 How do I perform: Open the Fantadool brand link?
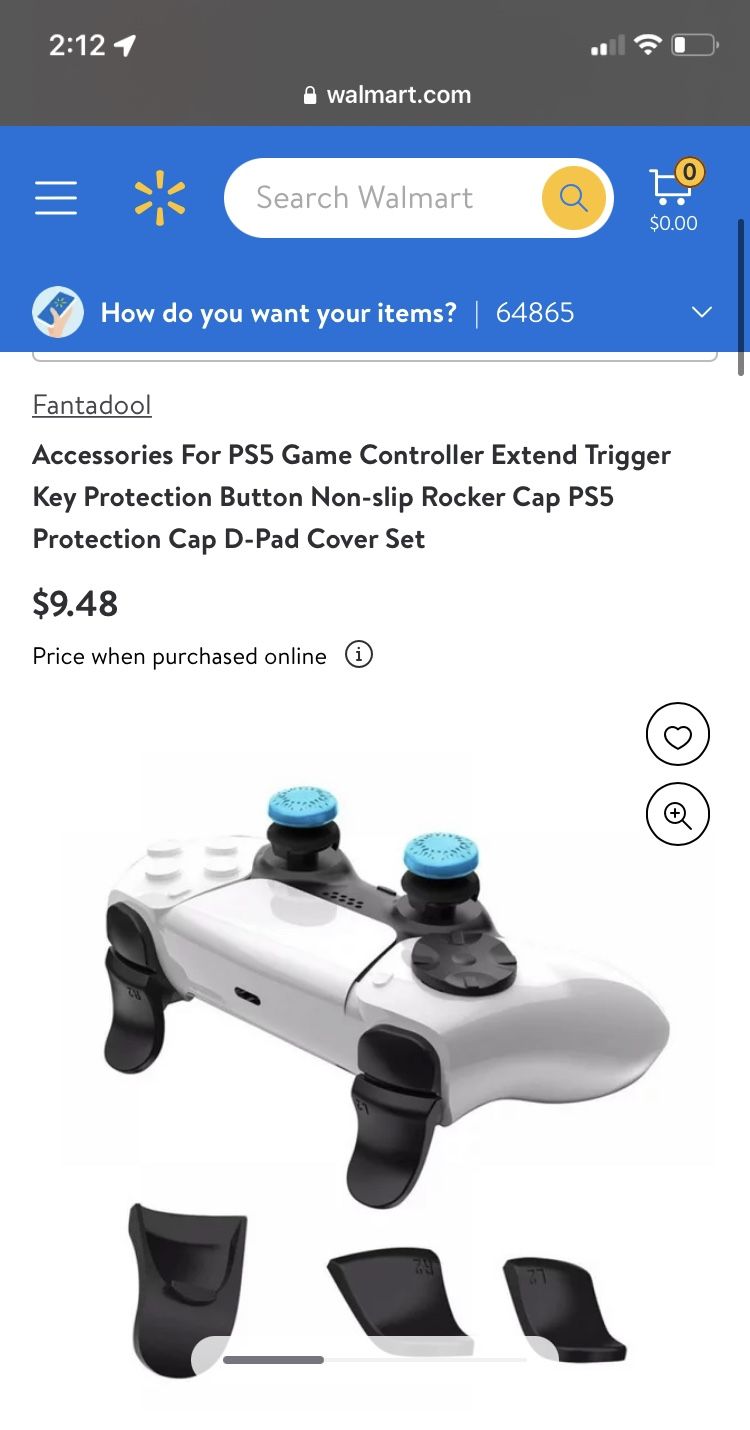click(92, 405)
